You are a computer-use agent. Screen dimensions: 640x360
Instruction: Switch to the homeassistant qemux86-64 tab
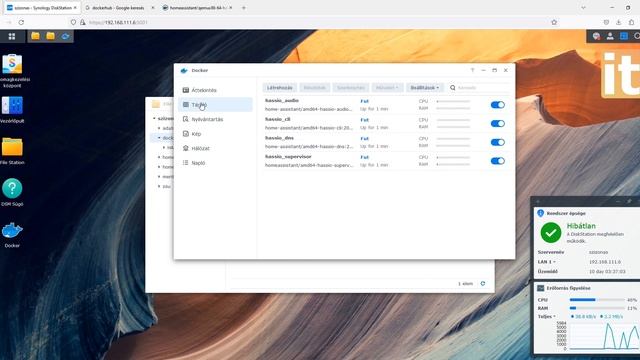pyautogui.click(x=198, y=8)
